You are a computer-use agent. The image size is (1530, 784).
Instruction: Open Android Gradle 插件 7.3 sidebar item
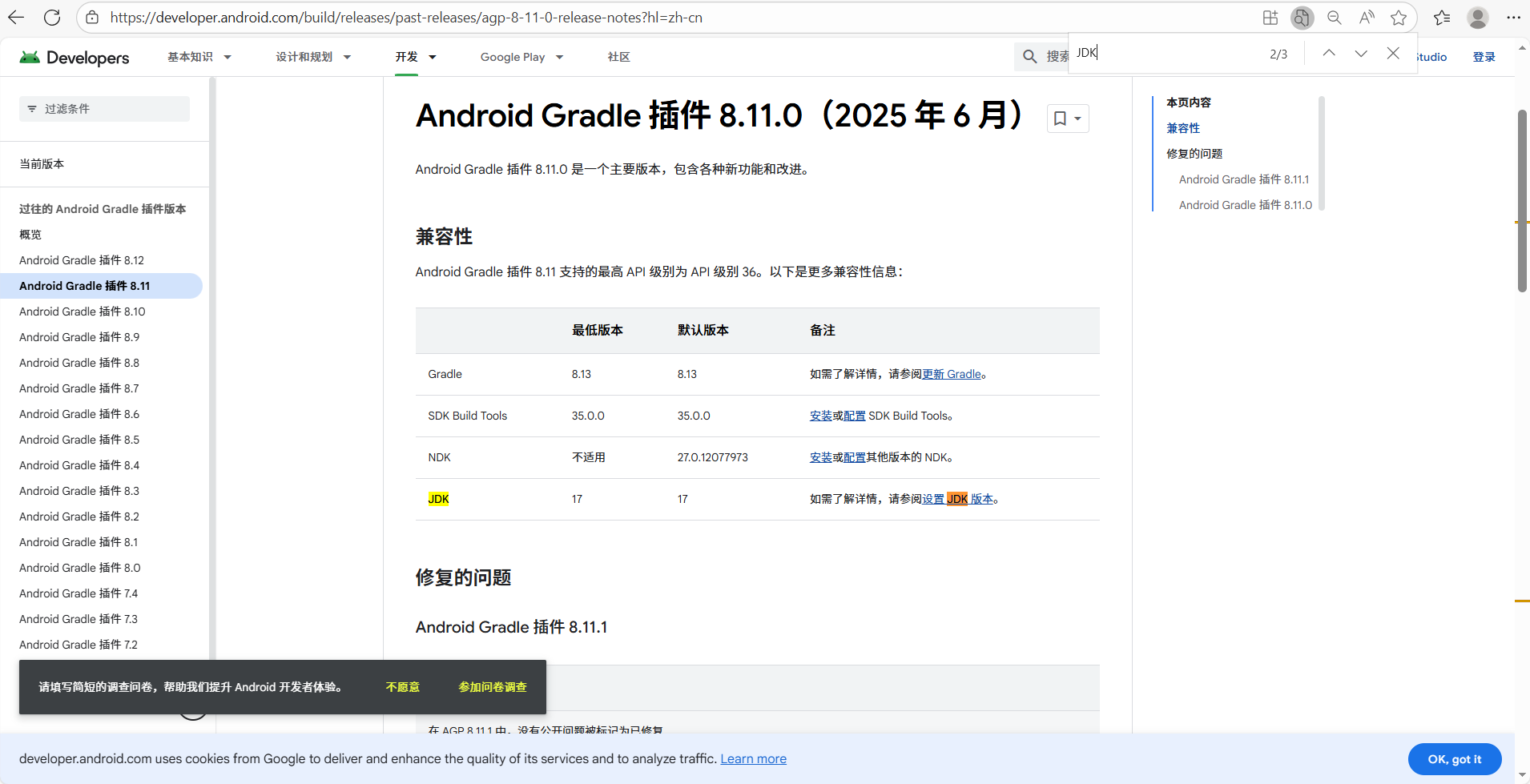click(79, 619)
